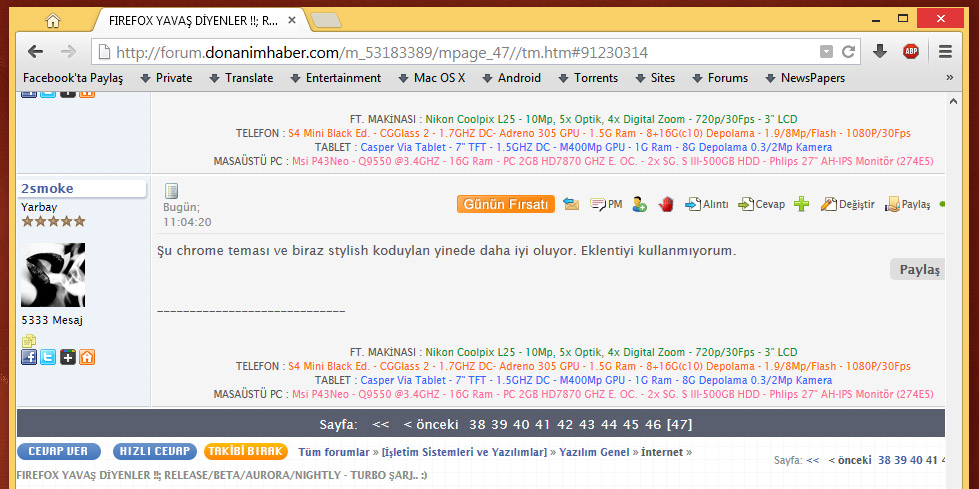The width and height of the screenshot is (979, 489).
Task: Open a new tab
Action: click(326, 21)
